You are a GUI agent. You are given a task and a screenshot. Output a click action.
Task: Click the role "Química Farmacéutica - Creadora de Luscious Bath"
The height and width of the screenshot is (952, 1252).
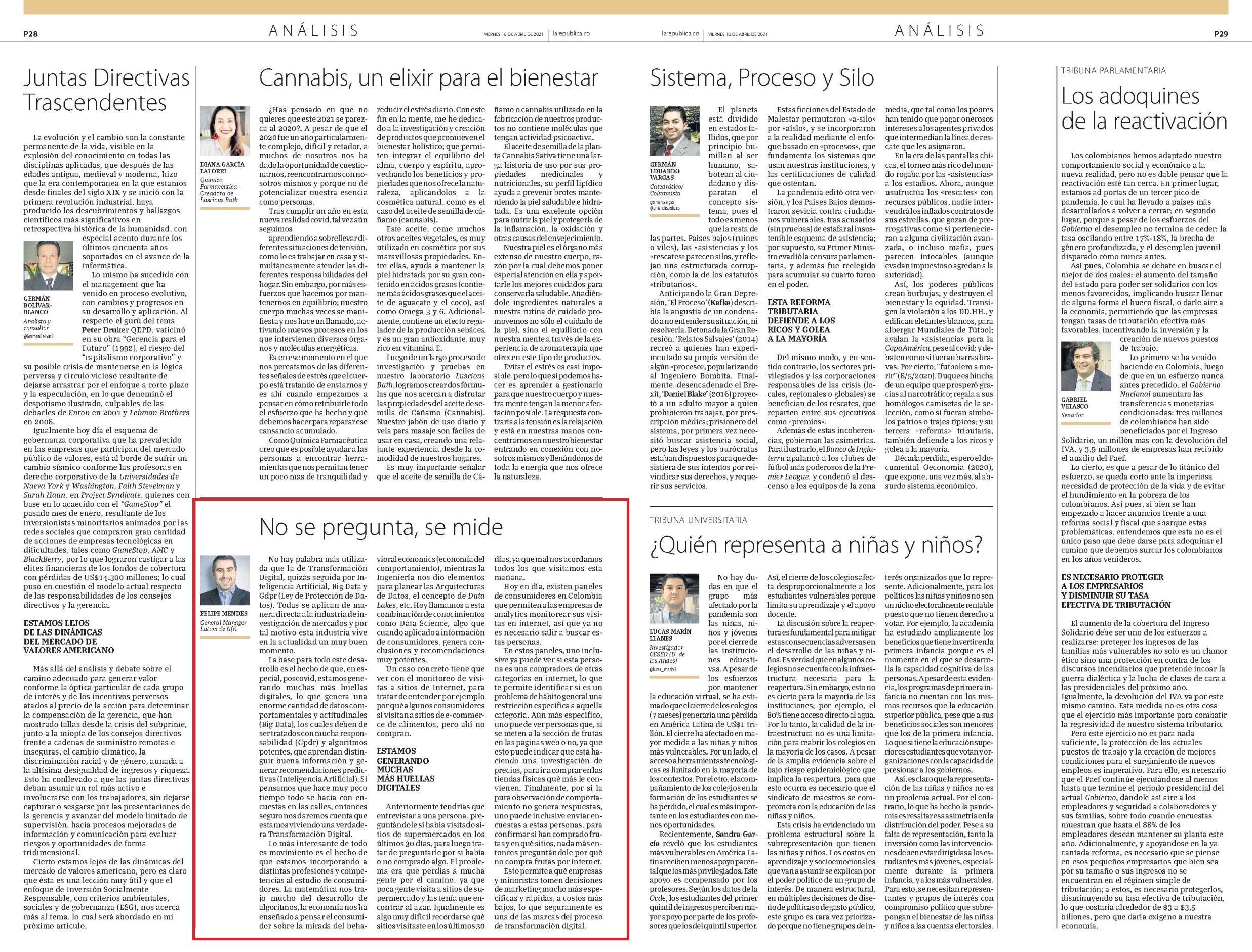pos(220,190)
